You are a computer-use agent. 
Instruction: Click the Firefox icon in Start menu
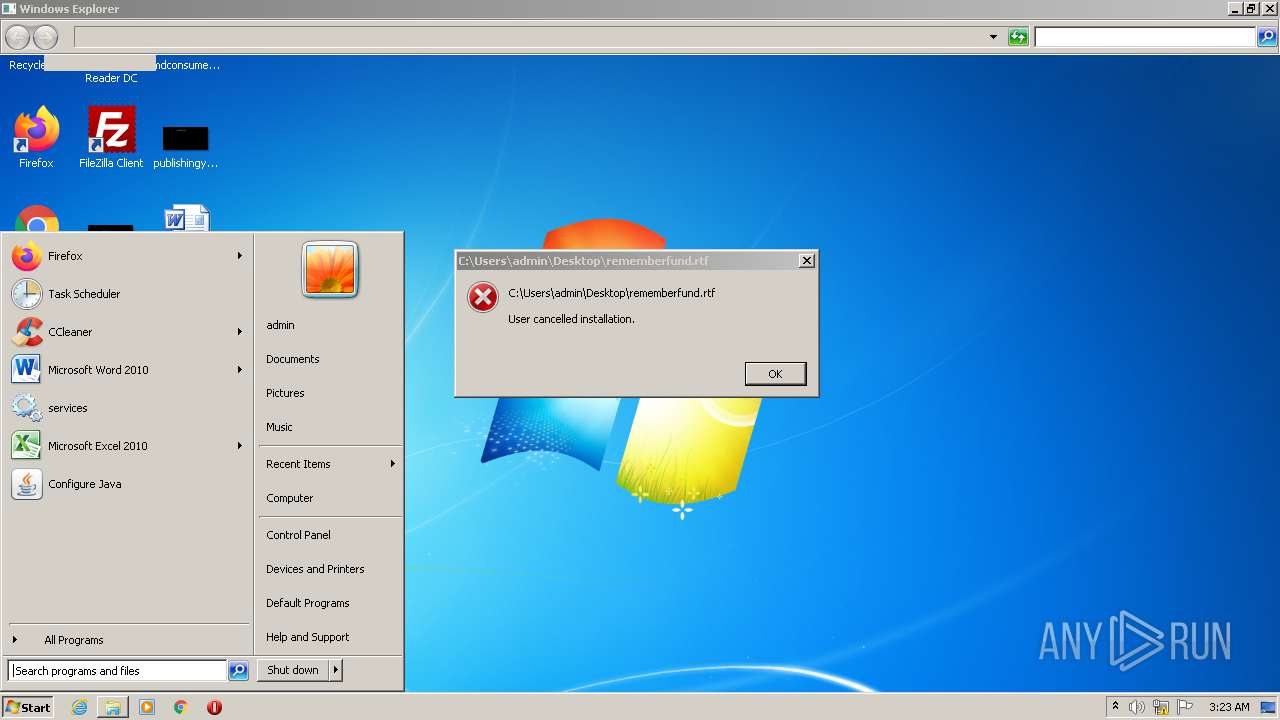tap(27, 256)
